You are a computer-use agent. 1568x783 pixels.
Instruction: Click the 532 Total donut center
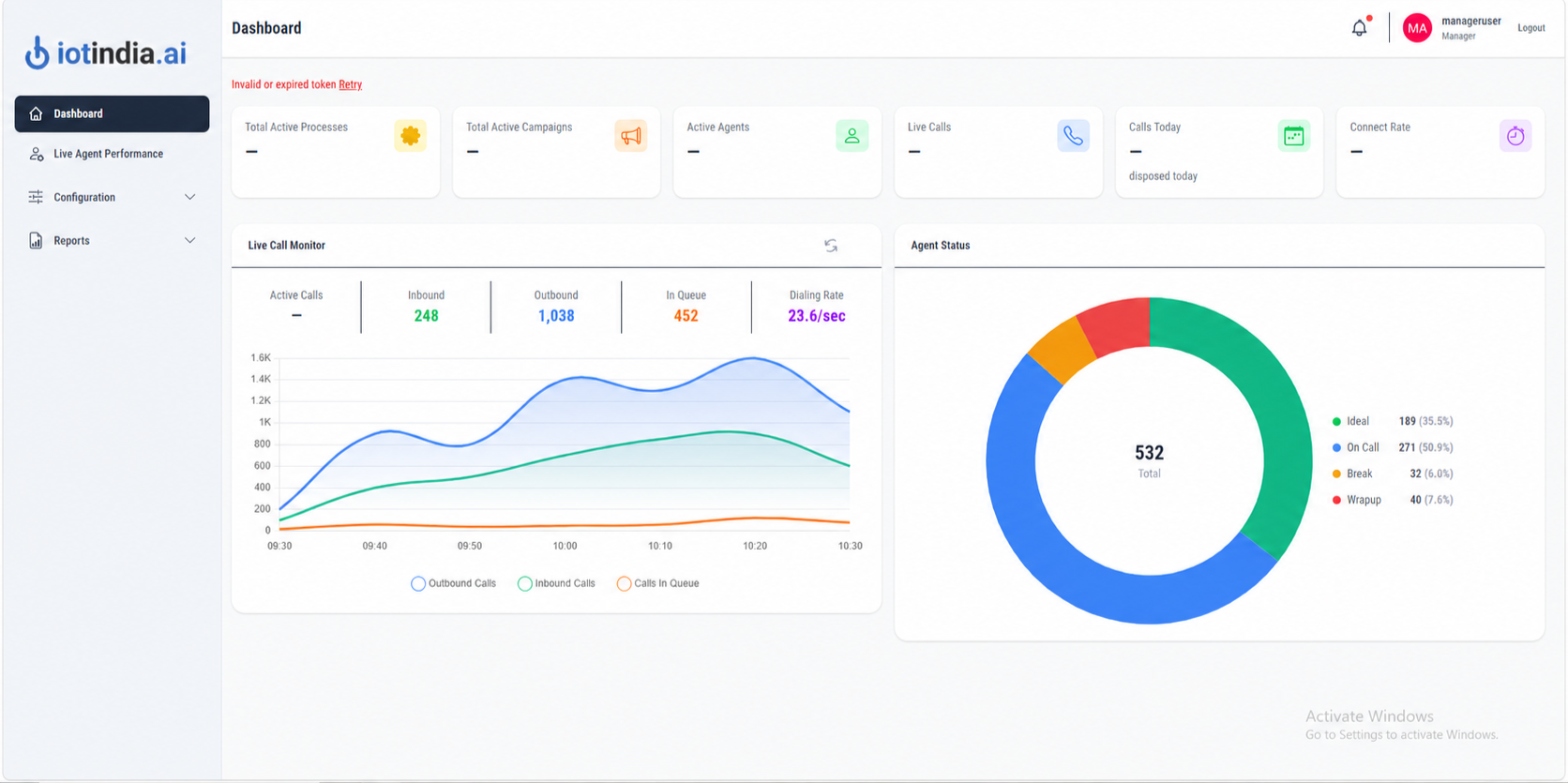coord(1149,460)
